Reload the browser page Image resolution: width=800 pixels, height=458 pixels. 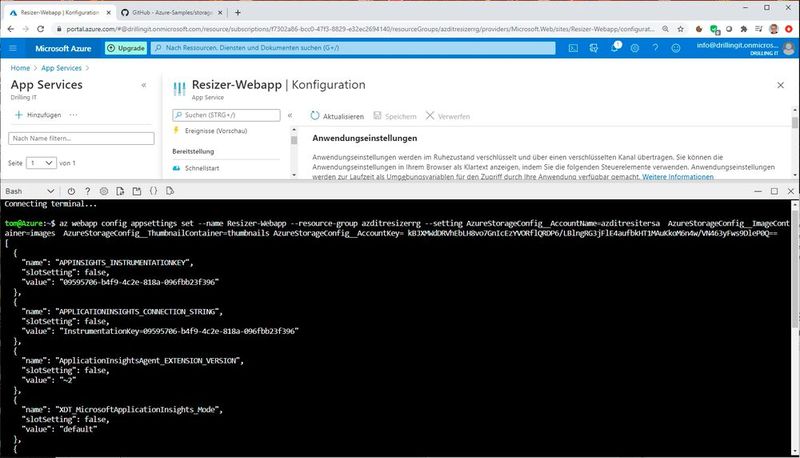tap(41, 29)
